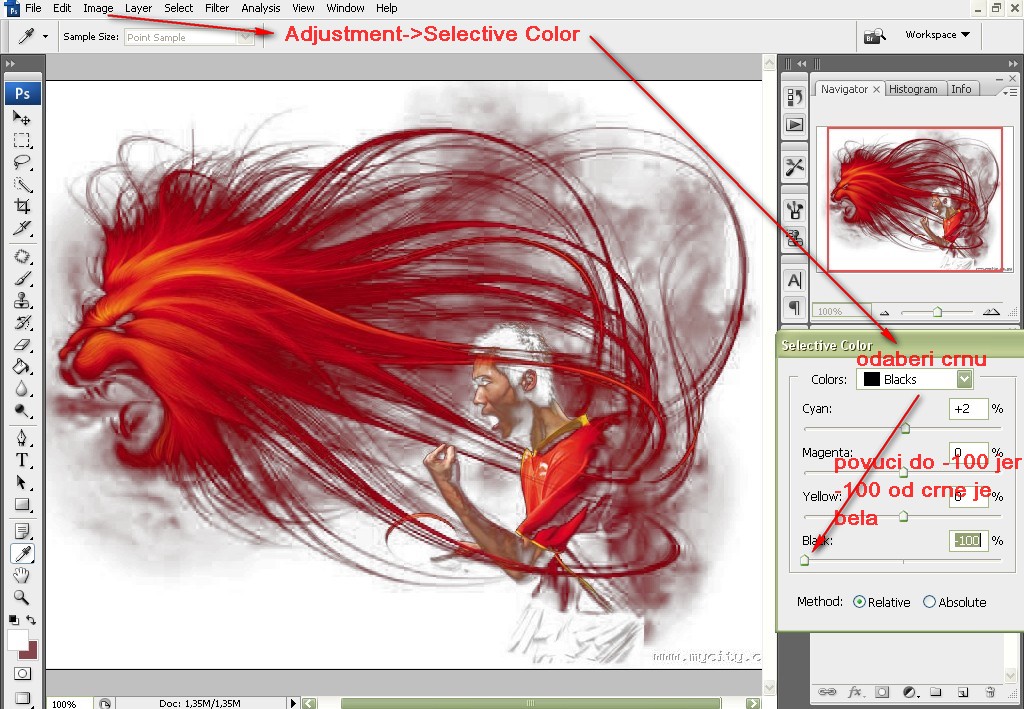This screenshot has width=1024, height=709.
Task: Select the Eyedropper tool in toolbox
Action: click(22, 554)
